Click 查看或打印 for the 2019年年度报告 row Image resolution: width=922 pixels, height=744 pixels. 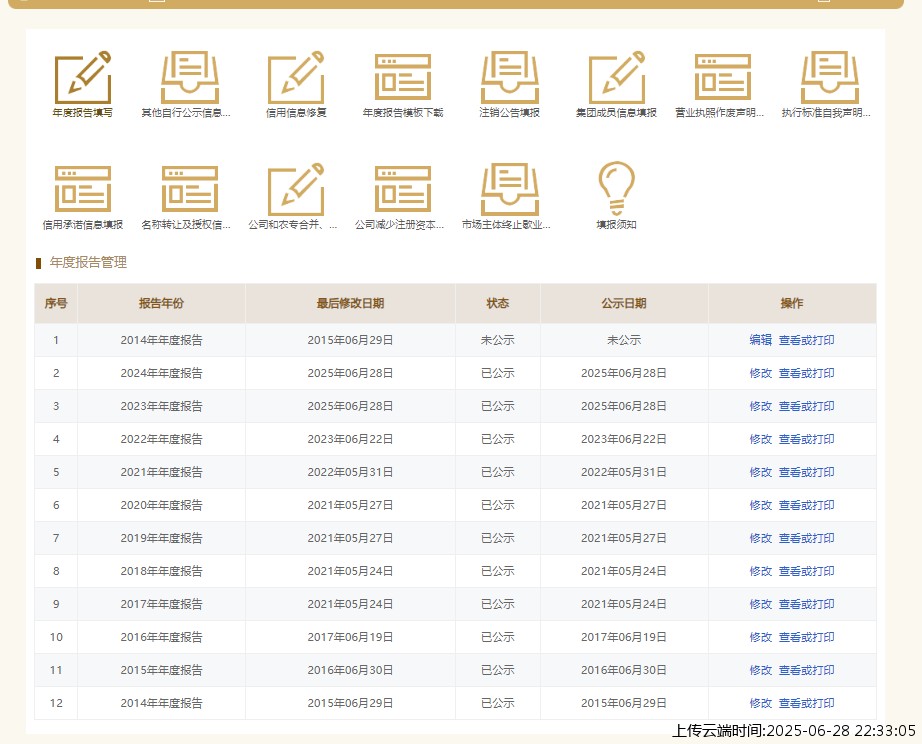click(806, 538)
